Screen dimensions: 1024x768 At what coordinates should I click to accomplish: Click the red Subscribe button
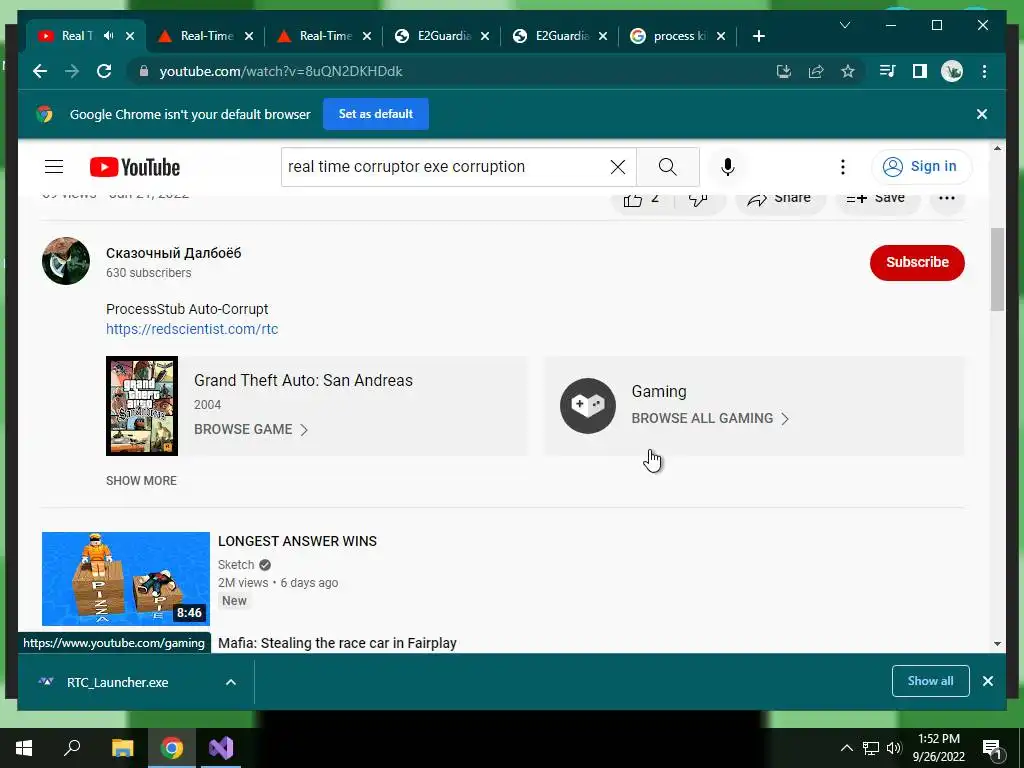pos(917,263)
